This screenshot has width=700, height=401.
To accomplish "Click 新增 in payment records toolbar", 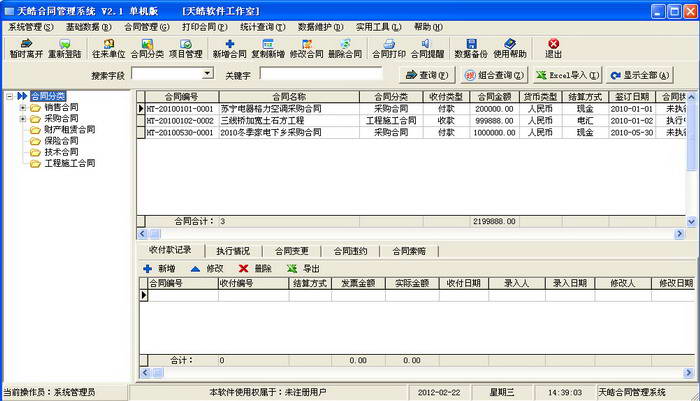I will click(x=159, y=268).
